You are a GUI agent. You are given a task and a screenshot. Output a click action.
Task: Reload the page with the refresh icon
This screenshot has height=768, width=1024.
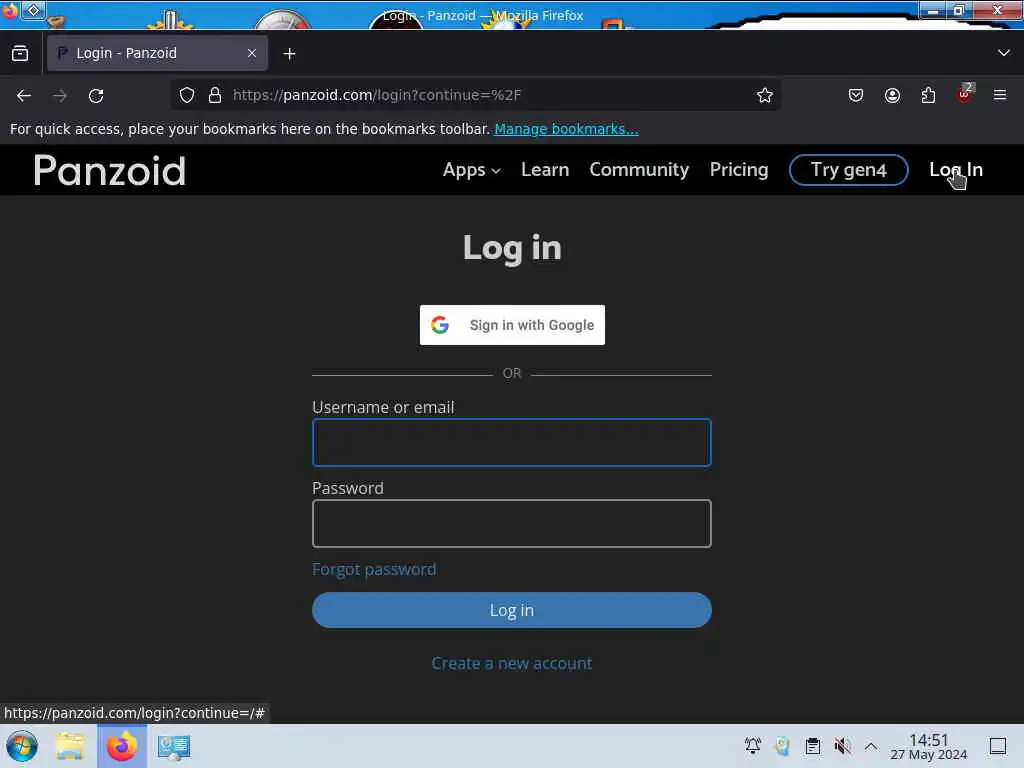[x=96, y=96]
